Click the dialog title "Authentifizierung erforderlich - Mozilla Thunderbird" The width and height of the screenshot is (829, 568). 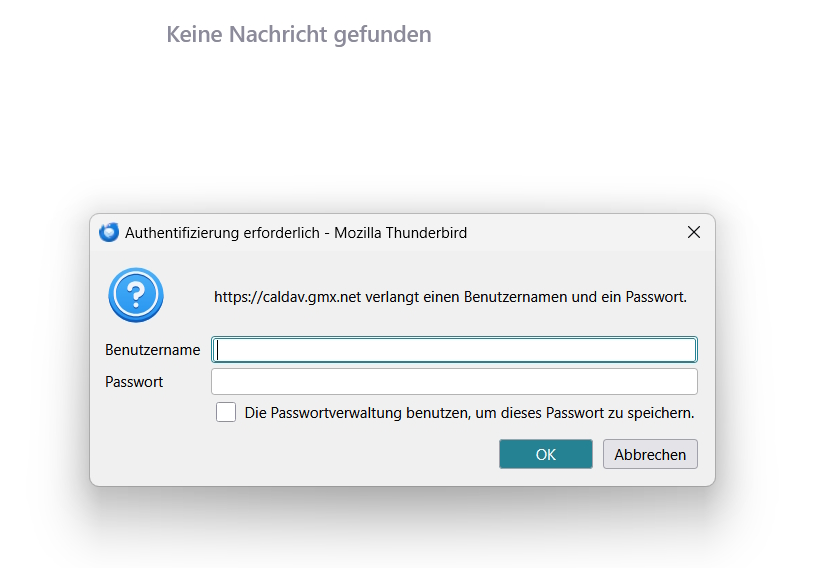[296, 233]
